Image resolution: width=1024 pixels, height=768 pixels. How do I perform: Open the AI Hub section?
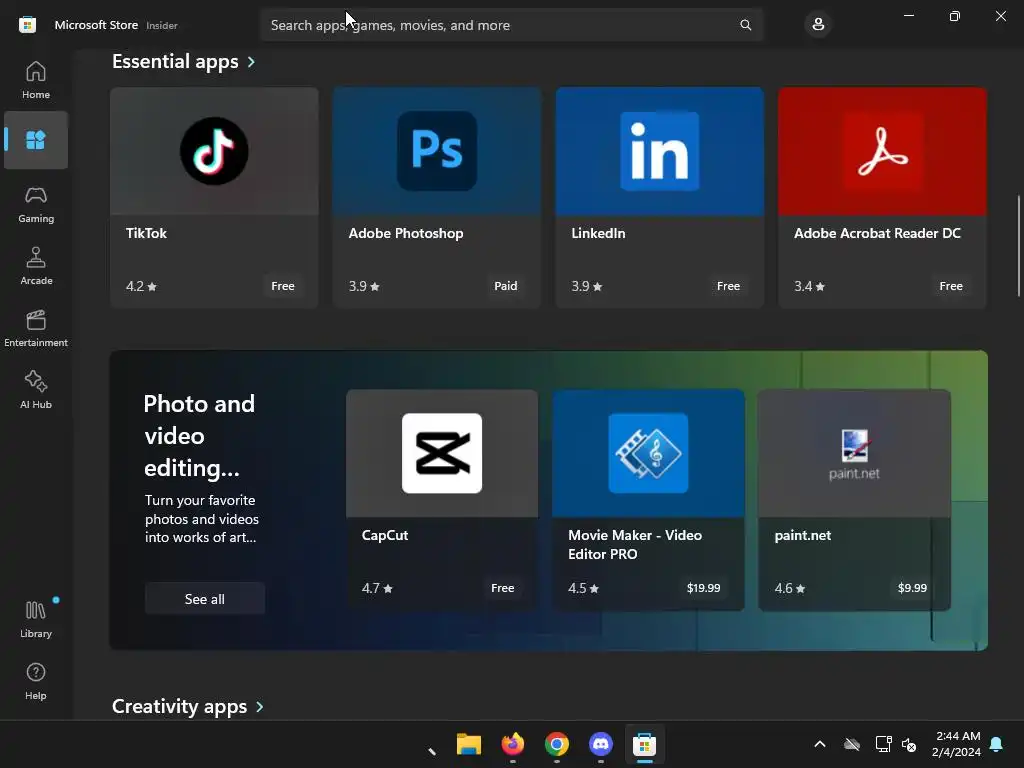[x=36, y=390]
